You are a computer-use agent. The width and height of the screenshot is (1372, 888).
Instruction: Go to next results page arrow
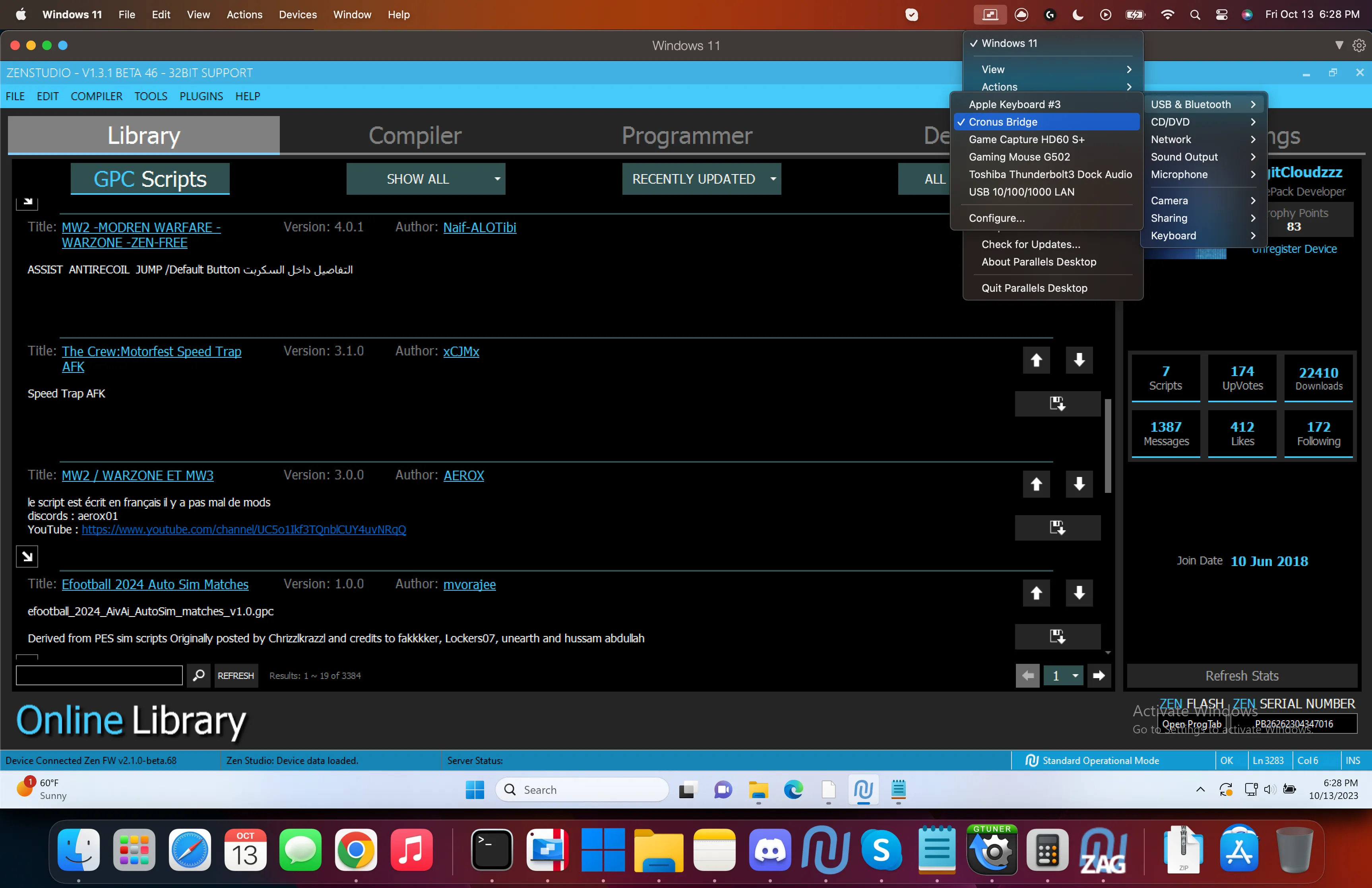click(x=1099, y=675)
